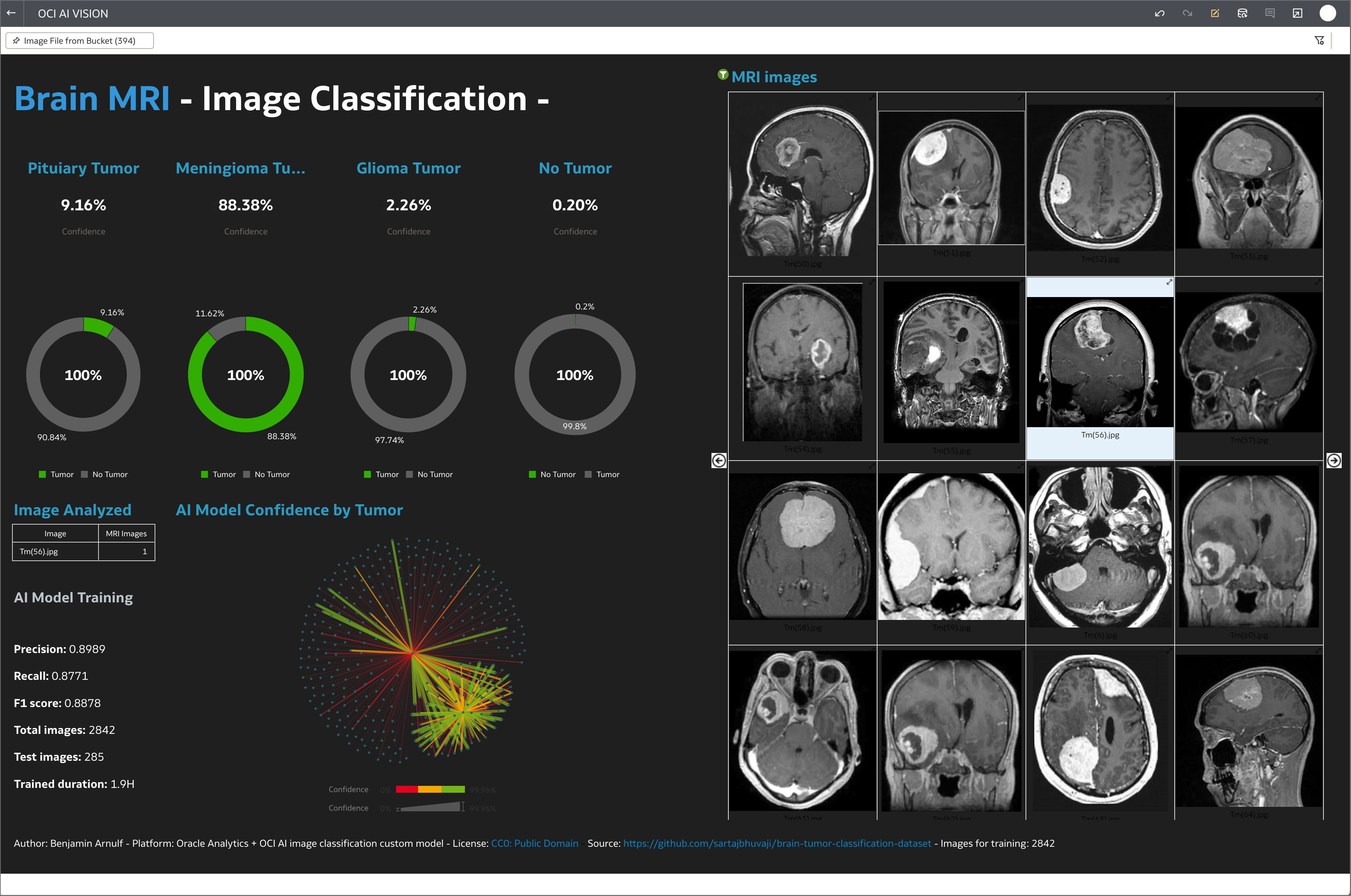Image resolution: width=1351 pixels, height=896 pixels.
Task: Open the CC0: Public Domain license link
Action: (x=533, y=843)
